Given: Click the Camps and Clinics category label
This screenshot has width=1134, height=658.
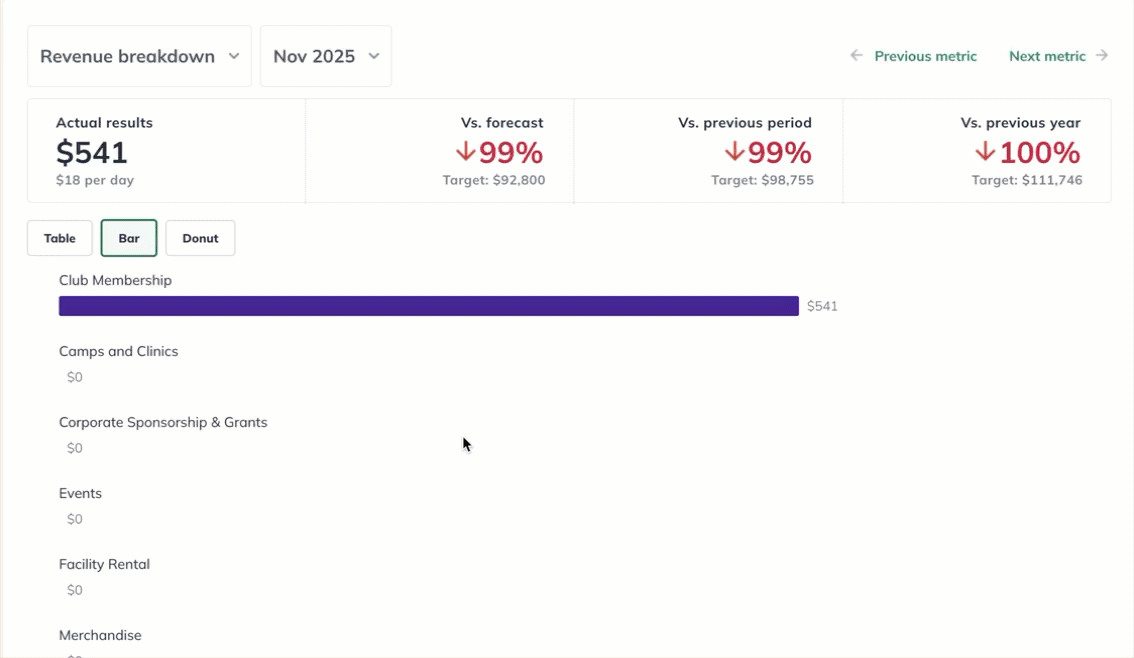Looking at the screenshot, I should tap(118, 351).
